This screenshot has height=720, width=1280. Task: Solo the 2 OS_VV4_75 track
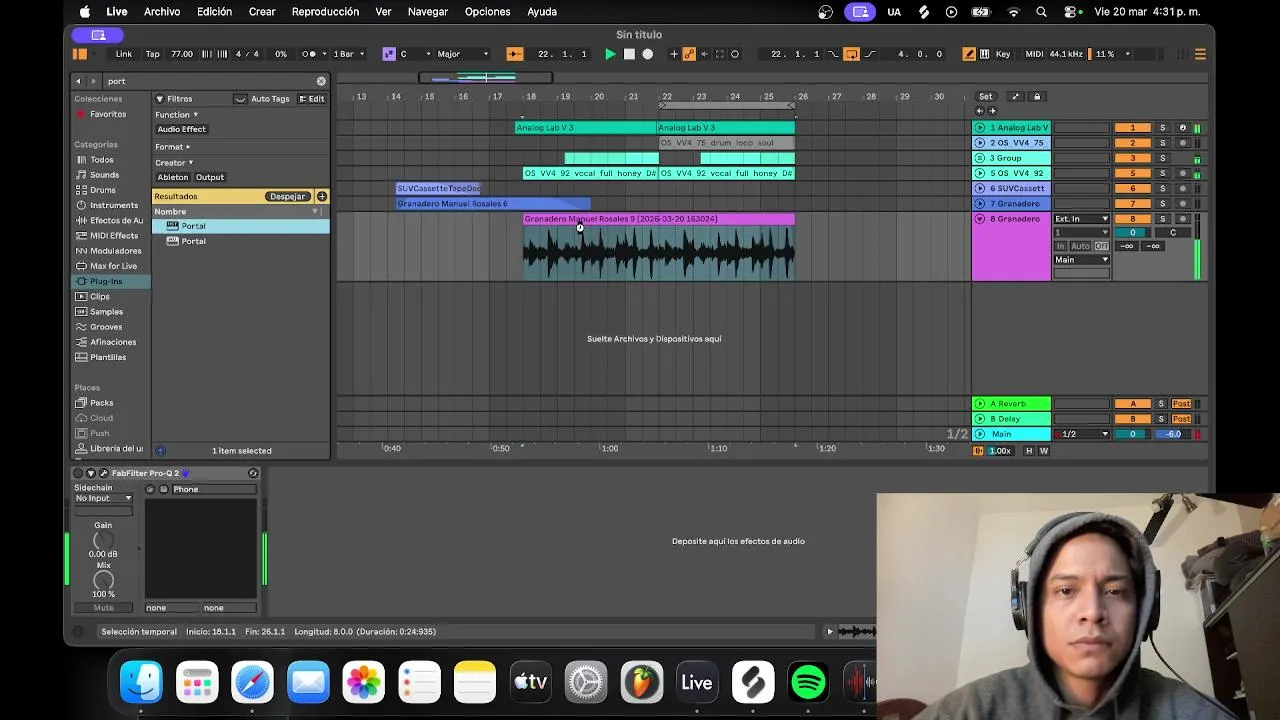point(1162,143)
